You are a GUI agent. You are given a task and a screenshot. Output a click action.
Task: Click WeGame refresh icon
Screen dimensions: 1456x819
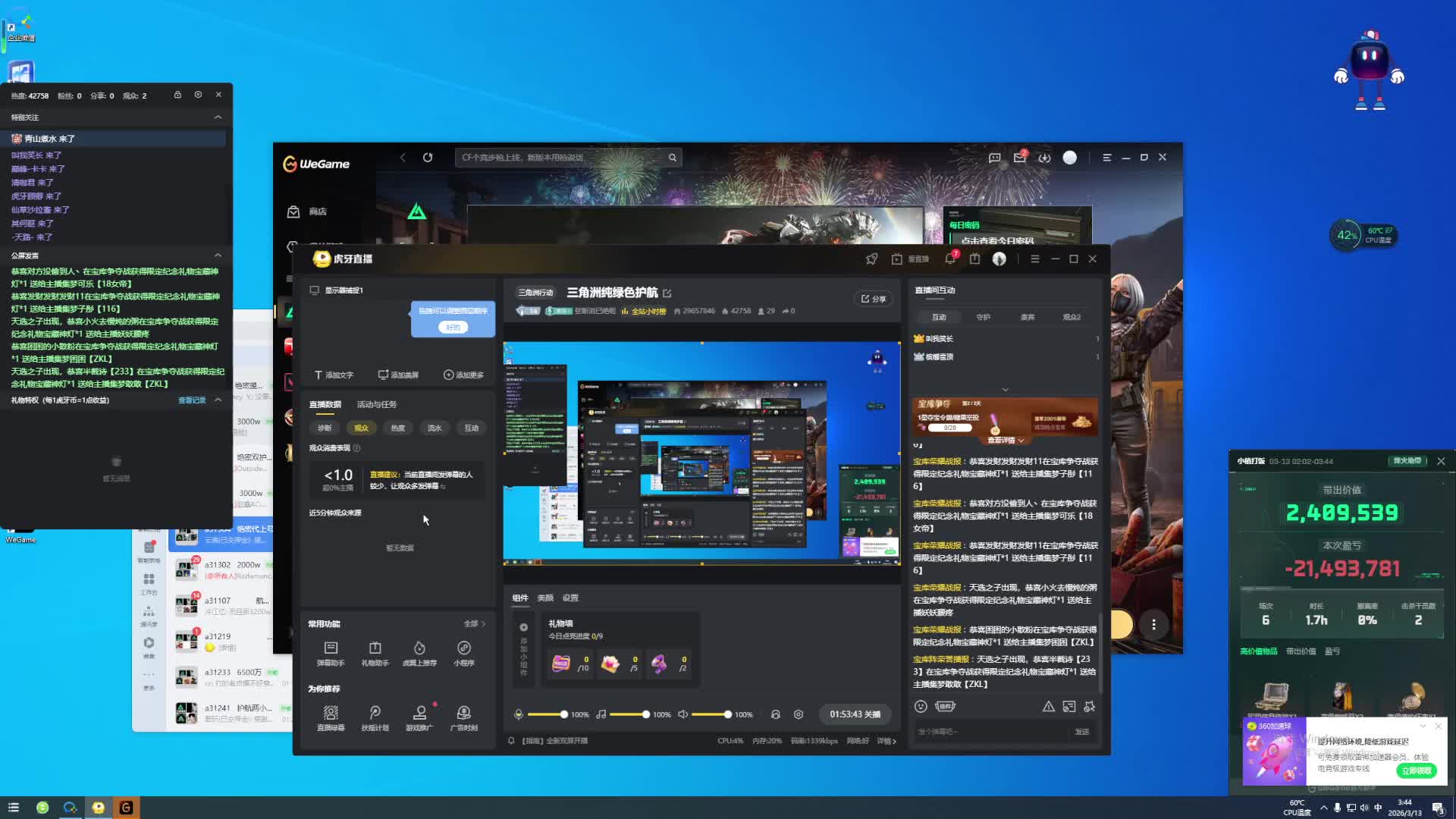(428, 158)
